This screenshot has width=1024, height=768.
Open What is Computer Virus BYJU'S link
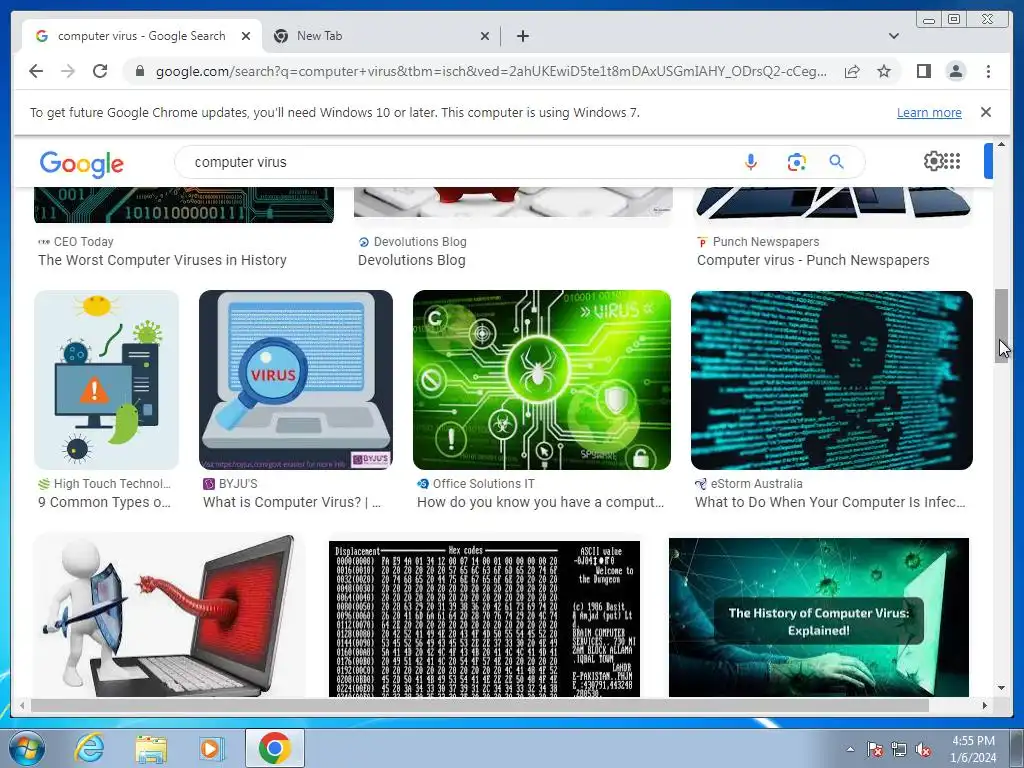pos(292,502)
